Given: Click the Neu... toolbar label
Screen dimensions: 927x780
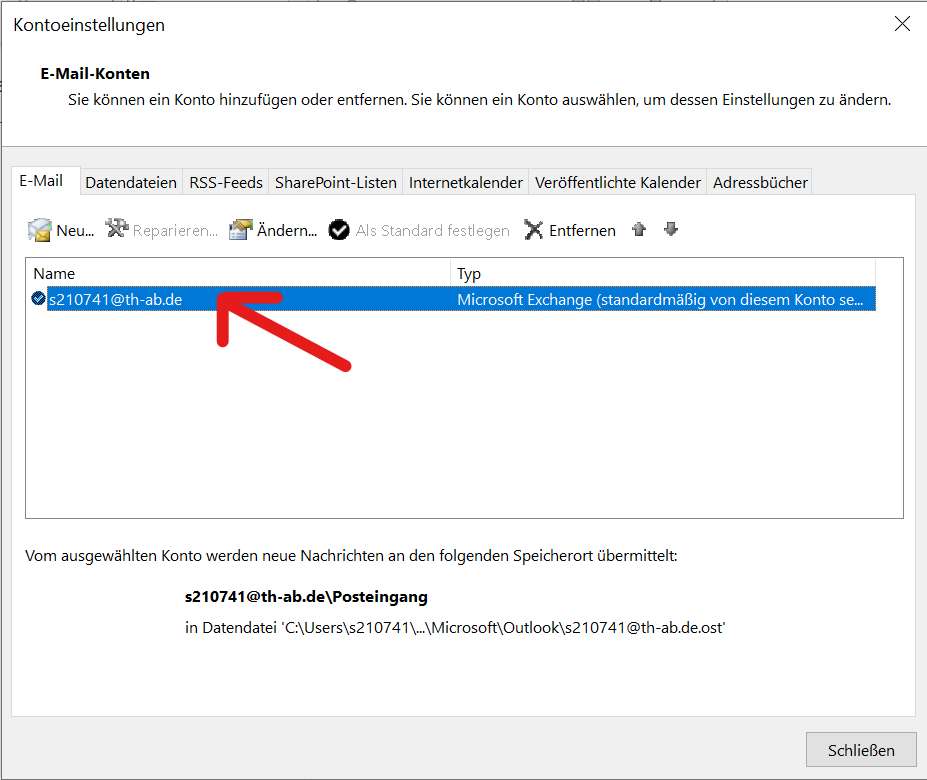Looking at the screenshot, I should [x=75, y=231].
